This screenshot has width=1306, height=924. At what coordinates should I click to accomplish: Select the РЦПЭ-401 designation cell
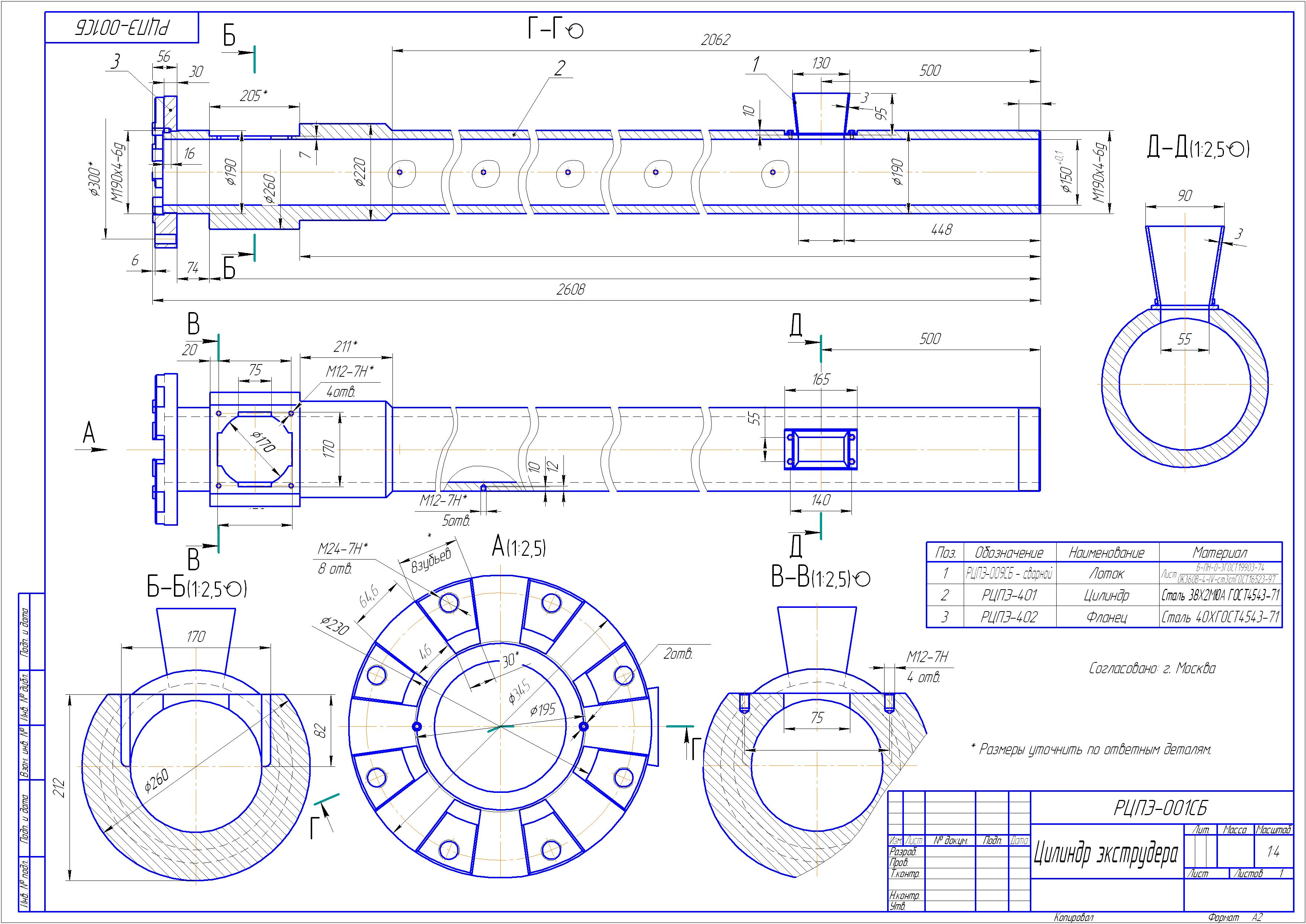pyautogui.click(x=1009, y=595)
